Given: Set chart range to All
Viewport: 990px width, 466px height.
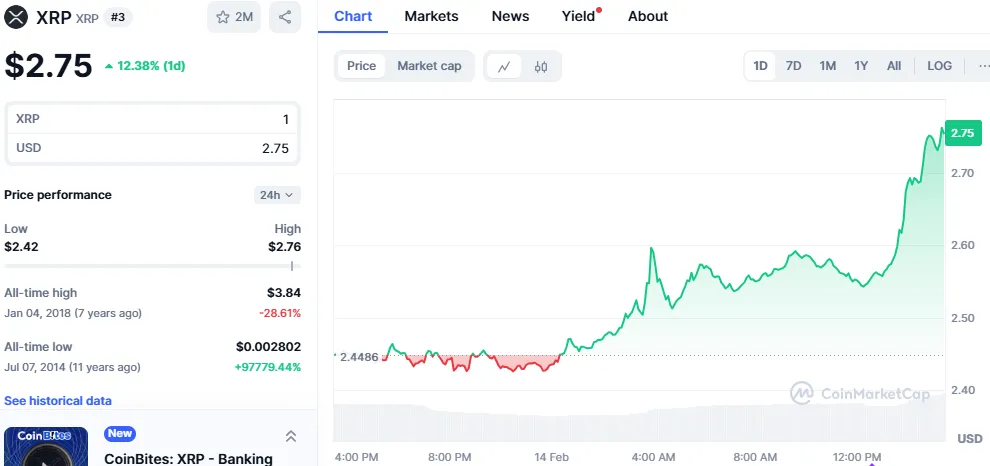Looking at the screenshot, I should [894, 66].
